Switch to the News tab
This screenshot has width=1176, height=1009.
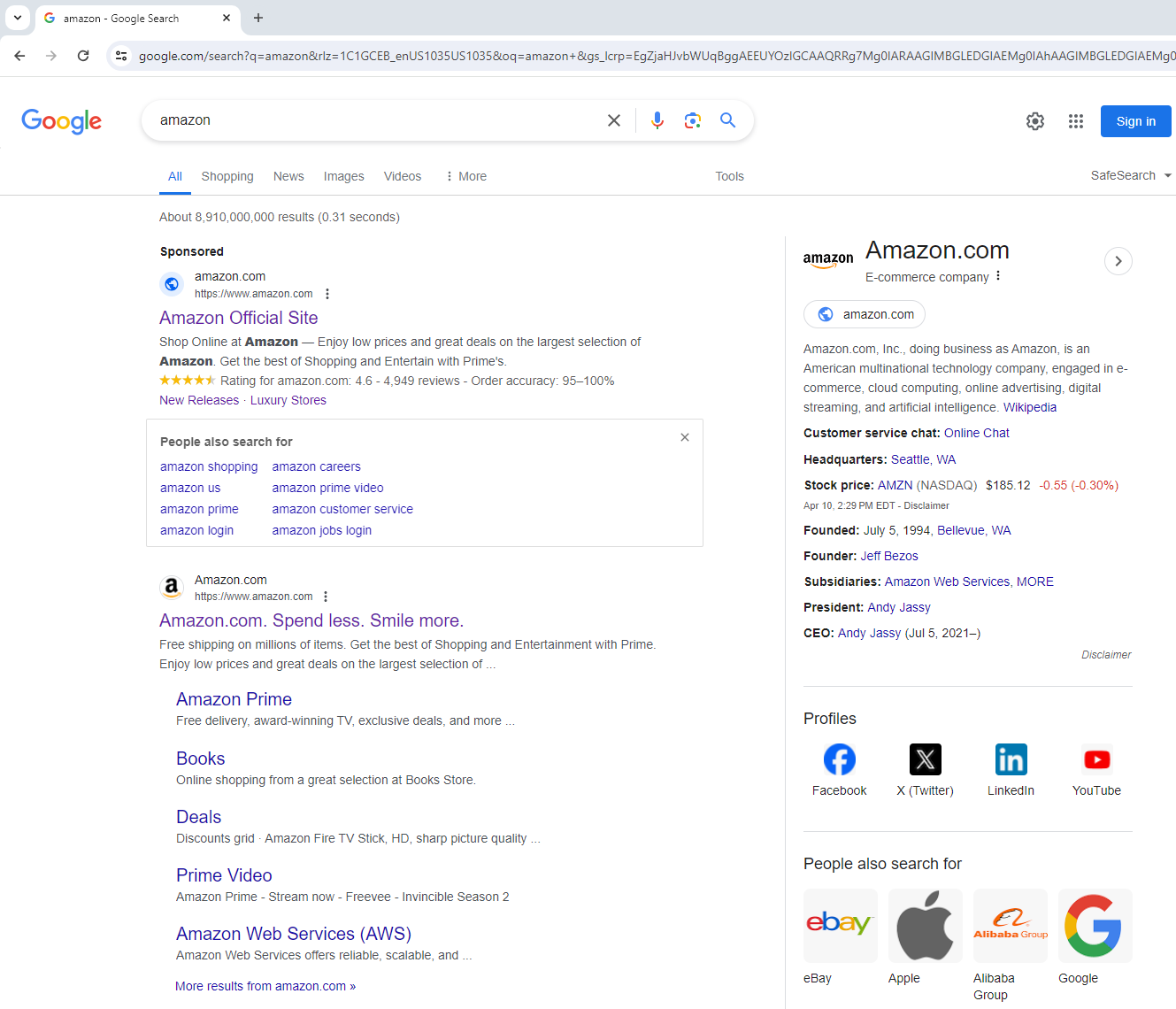click(288, 176)
